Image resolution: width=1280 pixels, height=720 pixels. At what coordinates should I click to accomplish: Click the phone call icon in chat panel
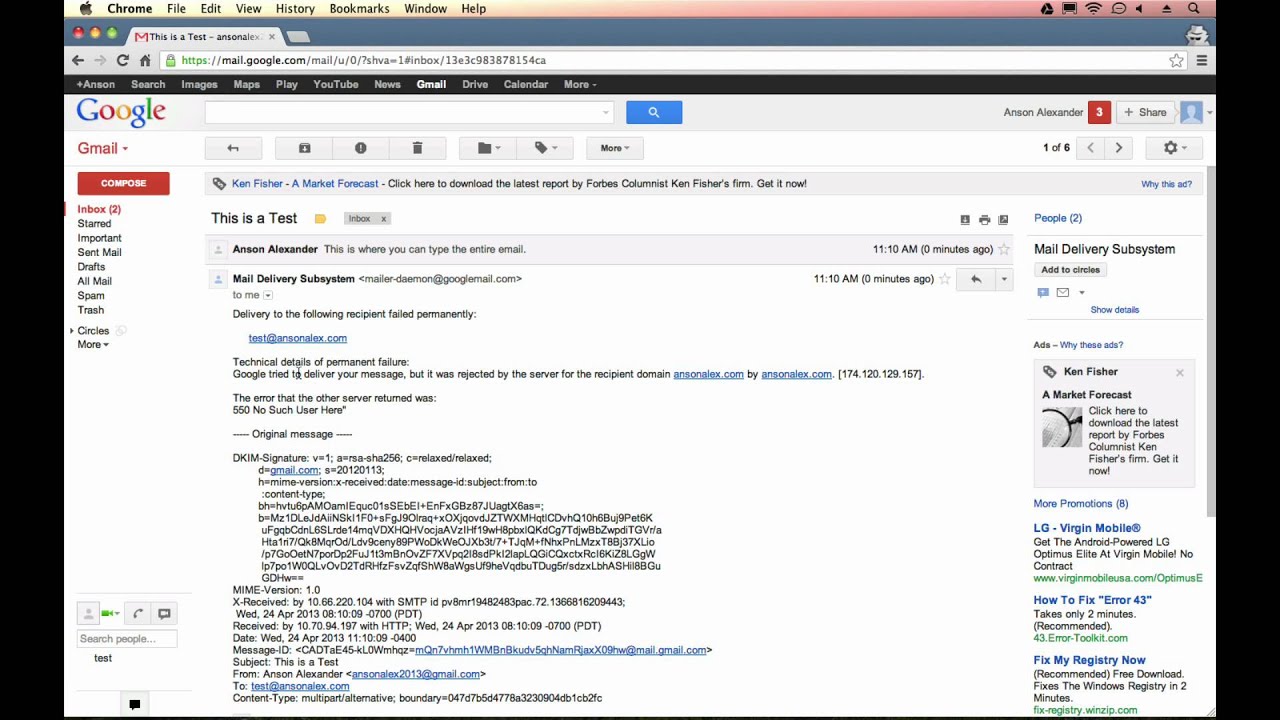click(138, 614)
